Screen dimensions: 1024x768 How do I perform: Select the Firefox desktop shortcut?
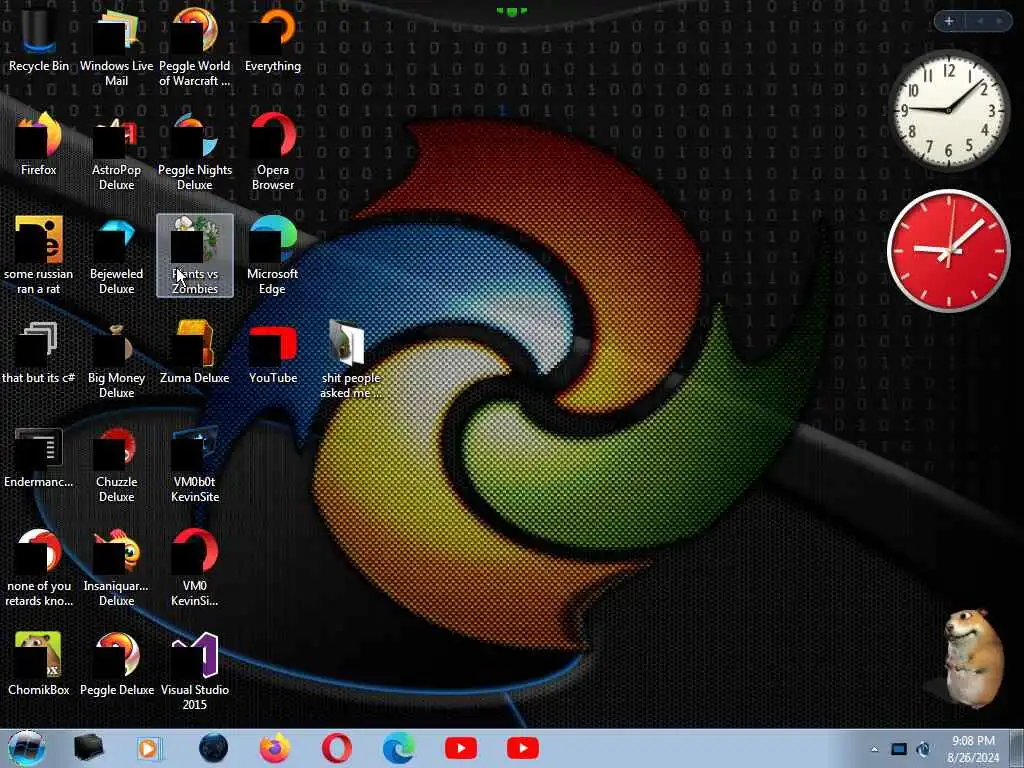39,144
